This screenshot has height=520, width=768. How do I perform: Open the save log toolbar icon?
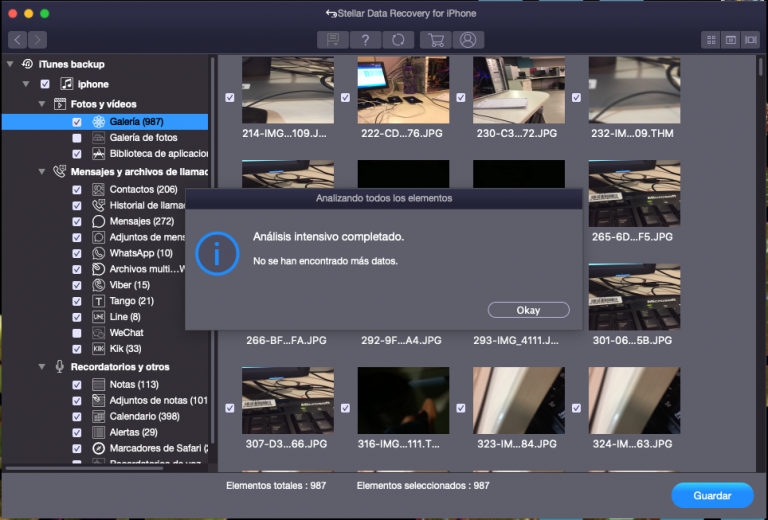pyautogui.click(x=333, y=40)
